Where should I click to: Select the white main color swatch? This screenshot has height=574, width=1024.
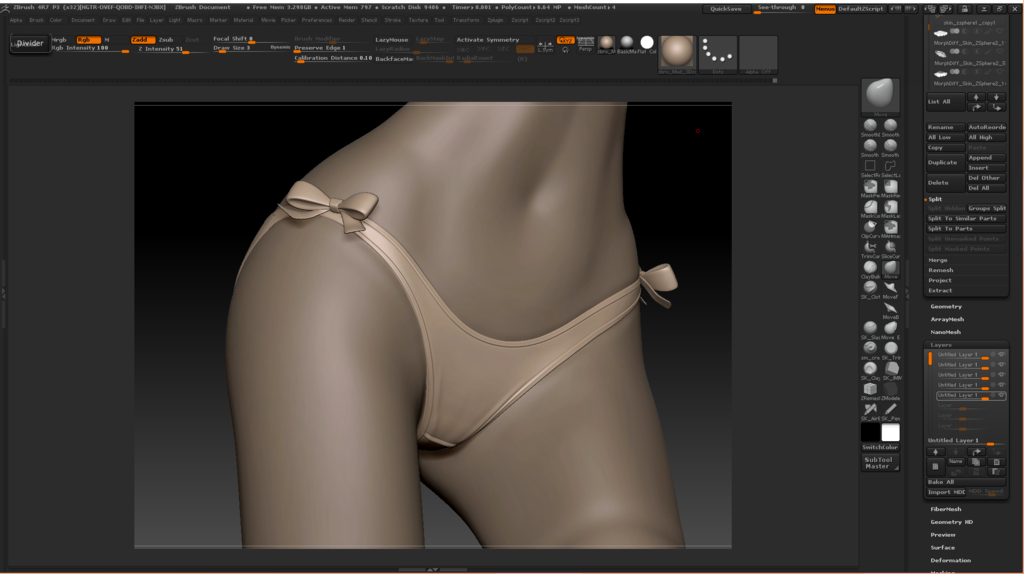coord(890,432)
